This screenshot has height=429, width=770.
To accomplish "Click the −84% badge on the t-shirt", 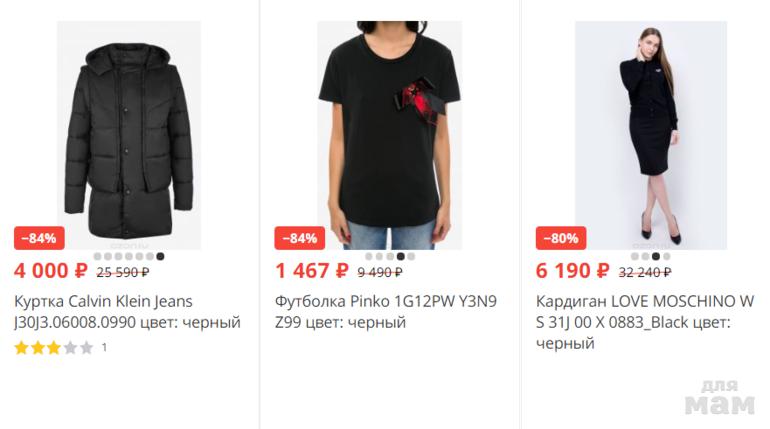I will 300,238.
